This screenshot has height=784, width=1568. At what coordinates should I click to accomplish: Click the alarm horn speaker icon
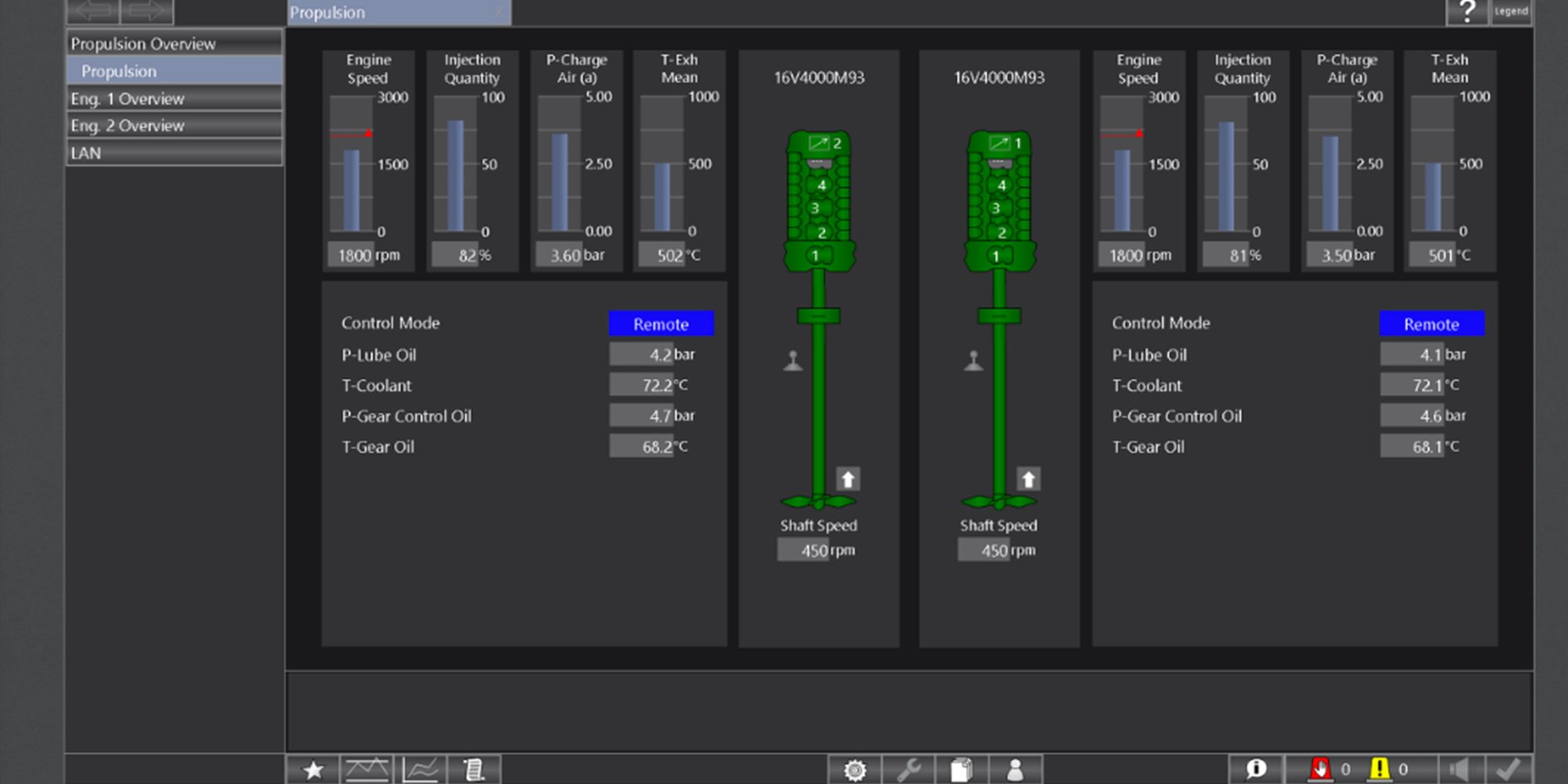(1458, 769)
